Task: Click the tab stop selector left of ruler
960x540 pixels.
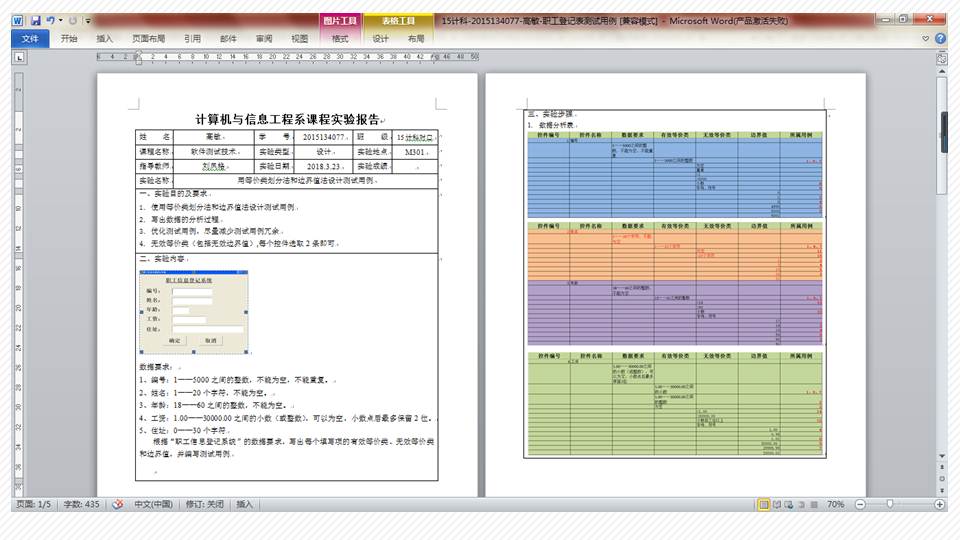Action: [18, 57]
